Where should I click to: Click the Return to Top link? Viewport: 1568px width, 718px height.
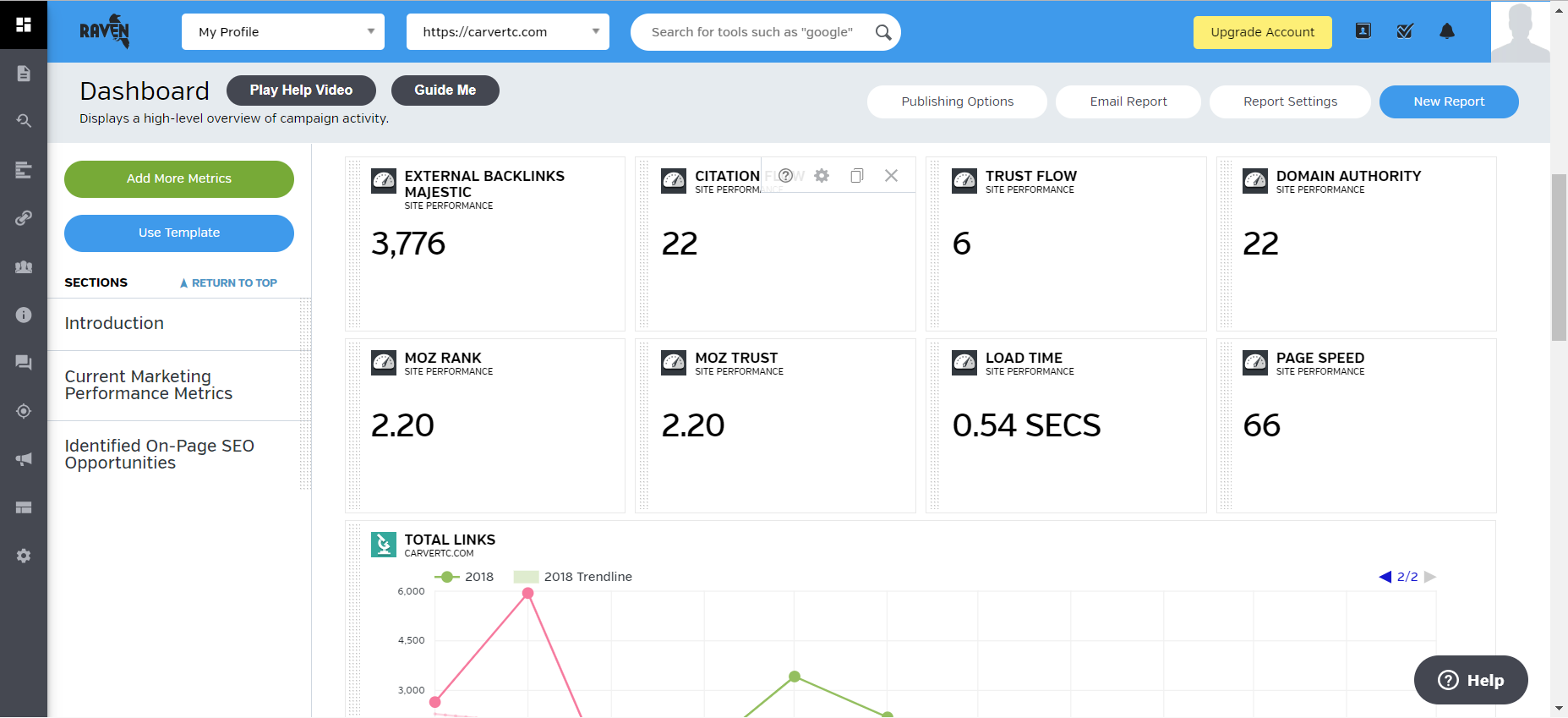(228, 283)
